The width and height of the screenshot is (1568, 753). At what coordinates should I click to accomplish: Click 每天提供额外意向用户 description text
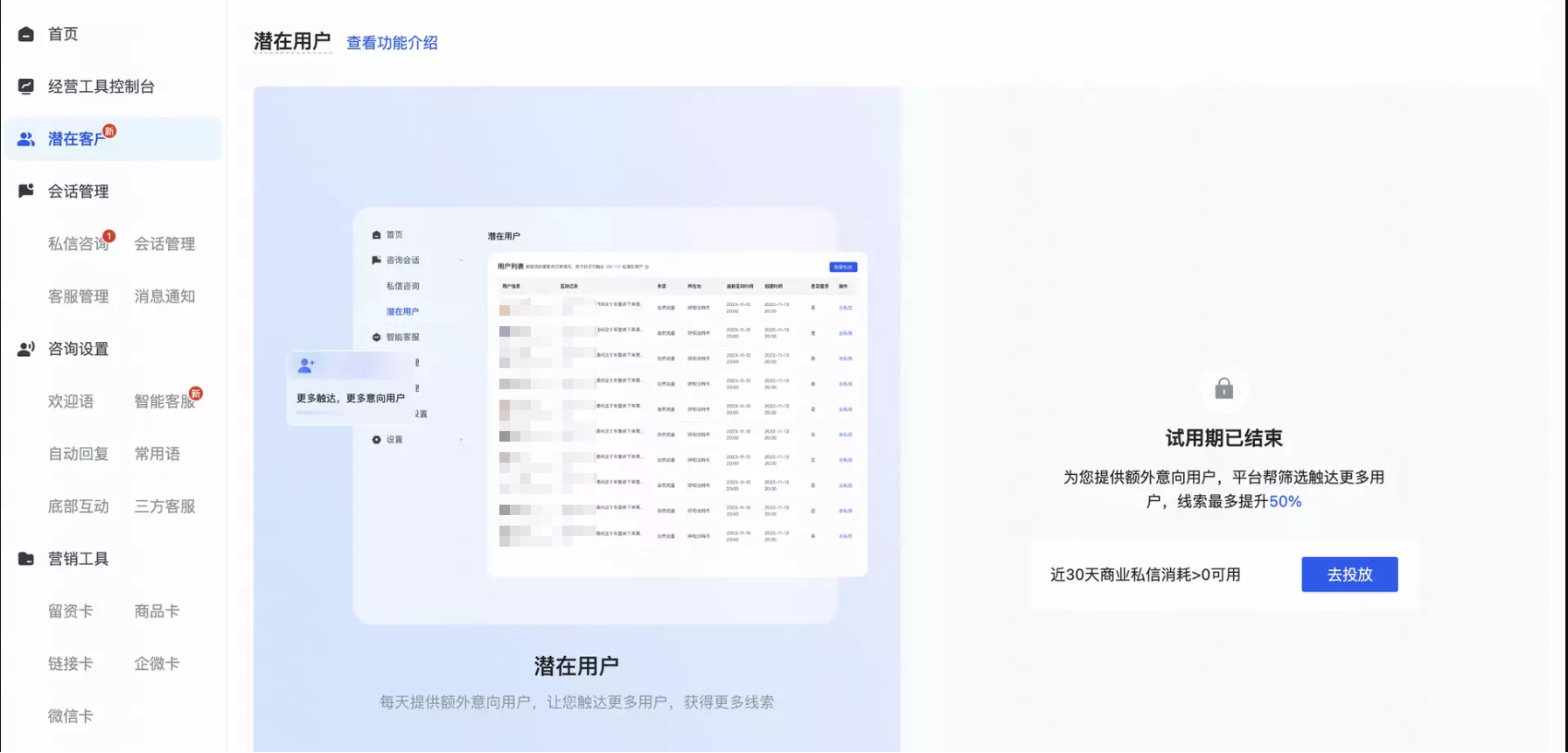[x=576, y=702]
